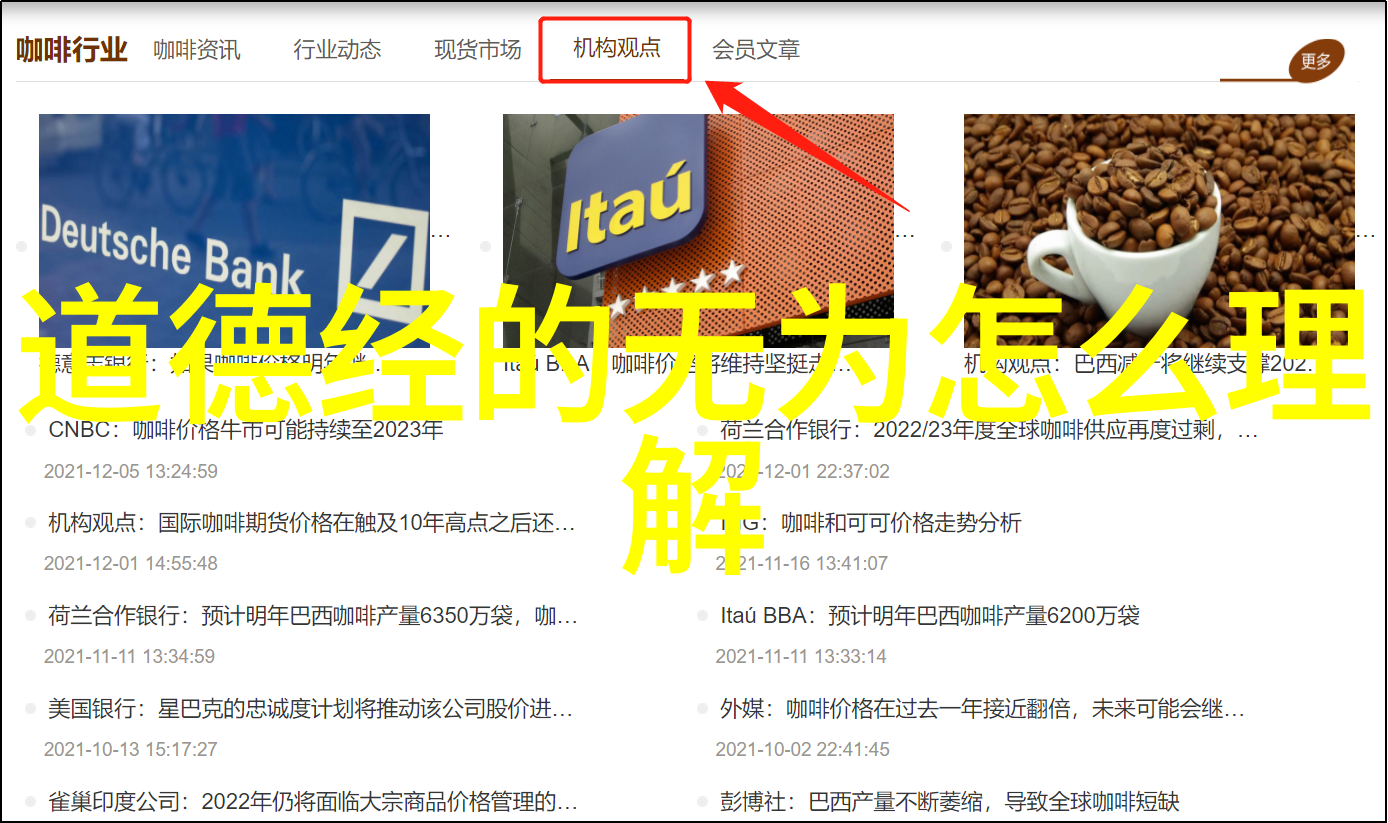Viewport: 1388px width, 823px height.
Task: Click the date 2021-10-13 15:17:27
Action: point(130,749)
